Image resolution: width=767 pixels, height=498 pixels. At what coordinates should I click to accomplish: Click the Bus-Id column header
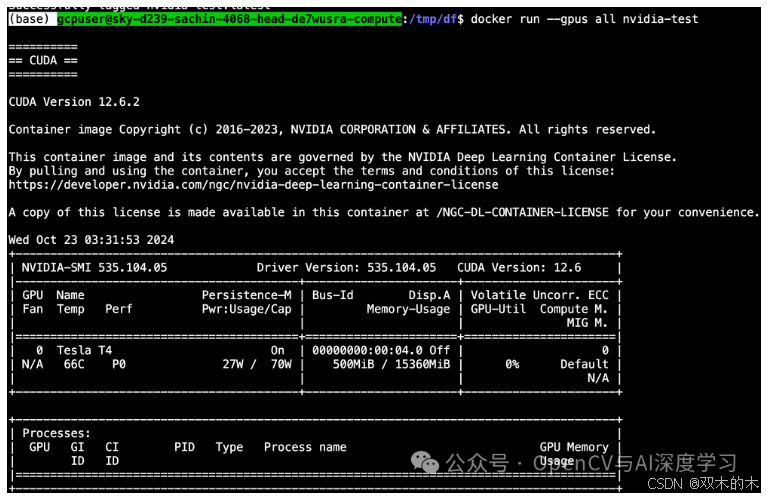pos(333,295)
